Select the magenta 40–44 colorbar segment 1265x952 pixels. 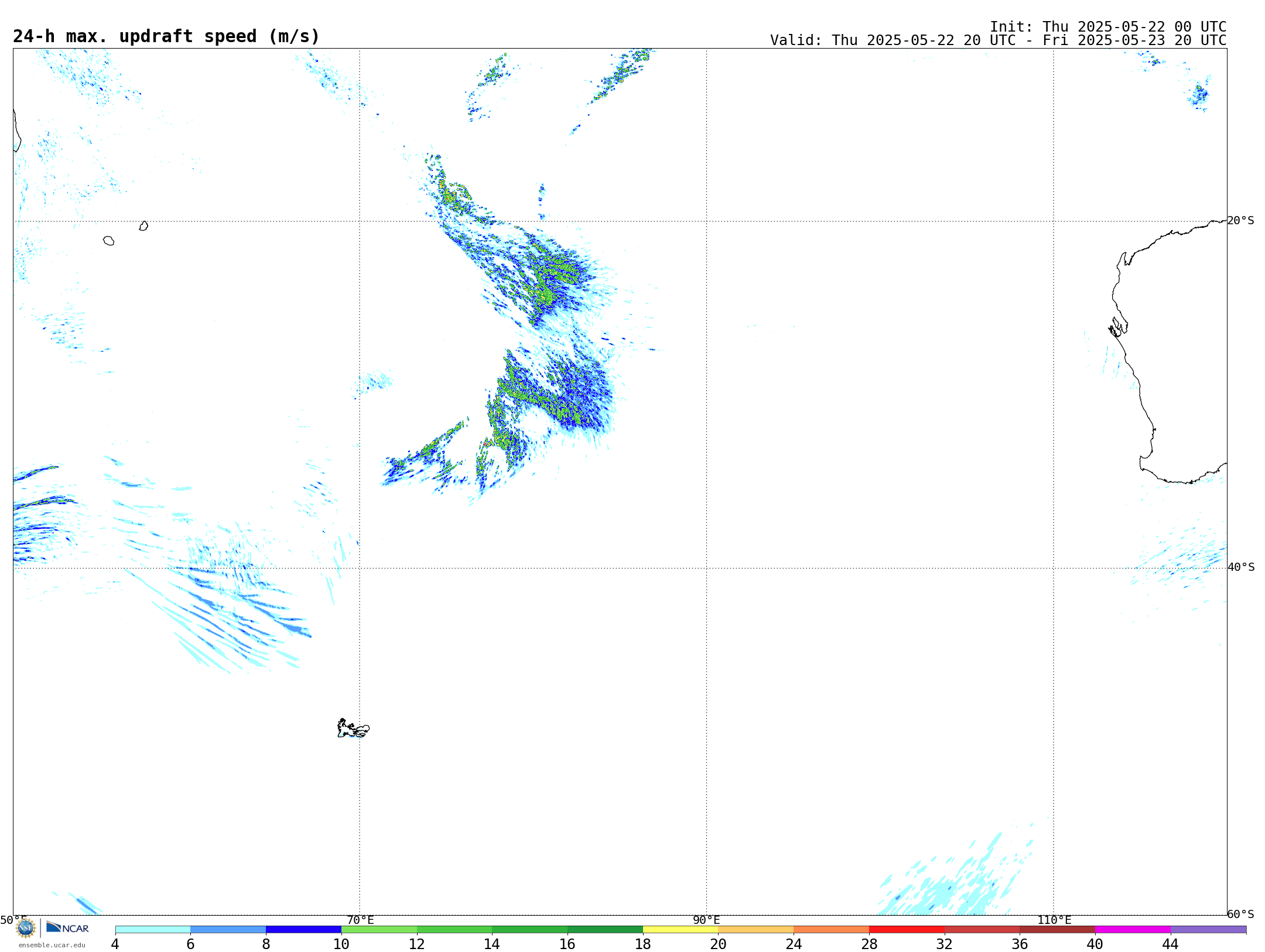[1133, 930]
